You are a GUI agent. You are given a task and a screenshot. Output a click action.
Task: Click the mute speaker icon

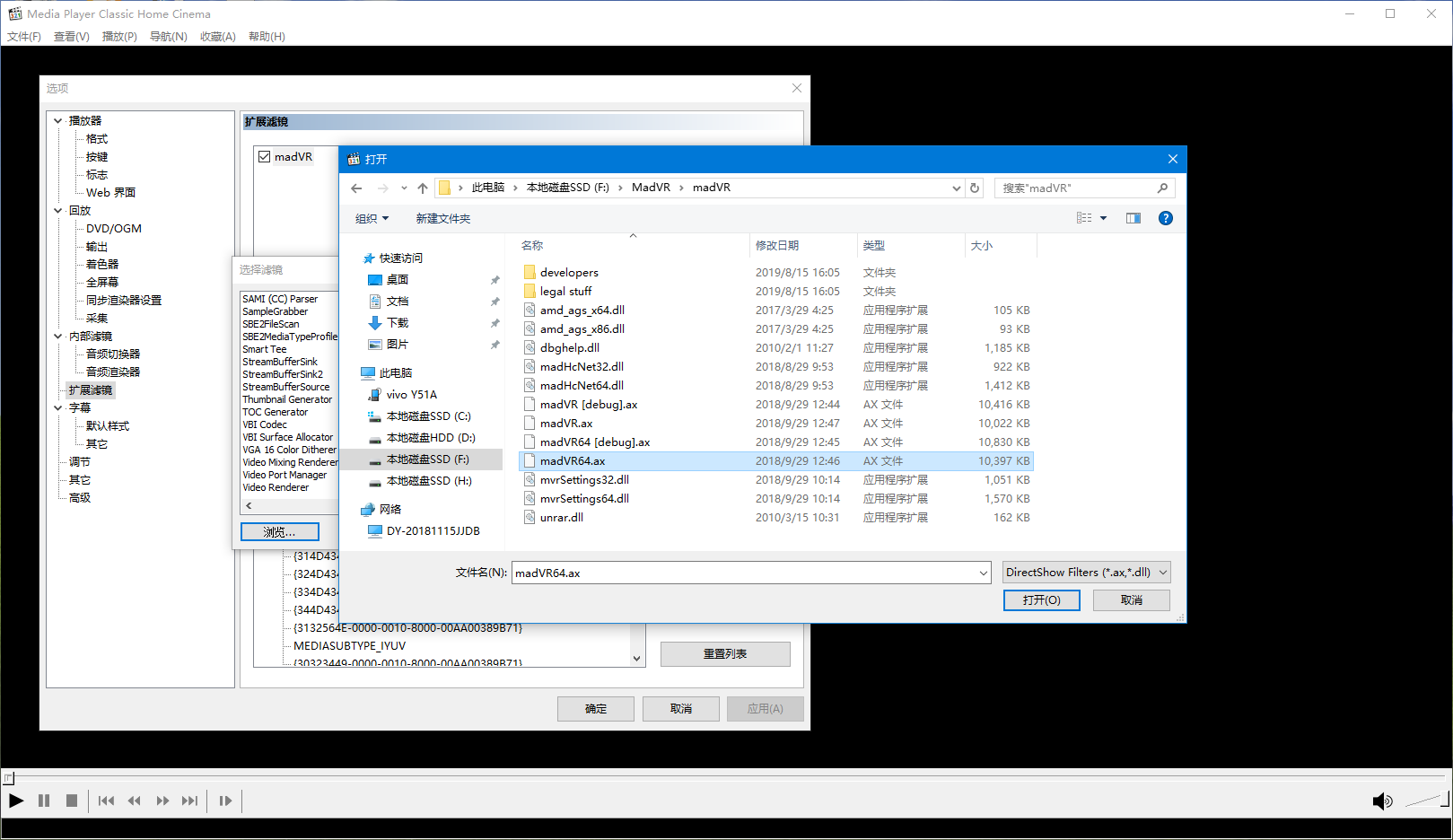point(1382,801)
